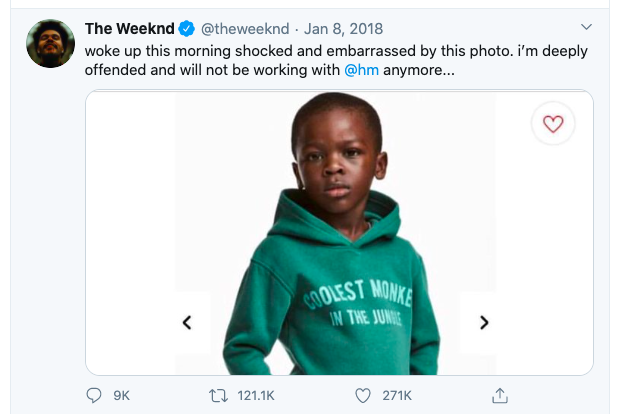Advance to next image with right arrow
This screenshot has width=621, height=414.
[x=484, y=322]
